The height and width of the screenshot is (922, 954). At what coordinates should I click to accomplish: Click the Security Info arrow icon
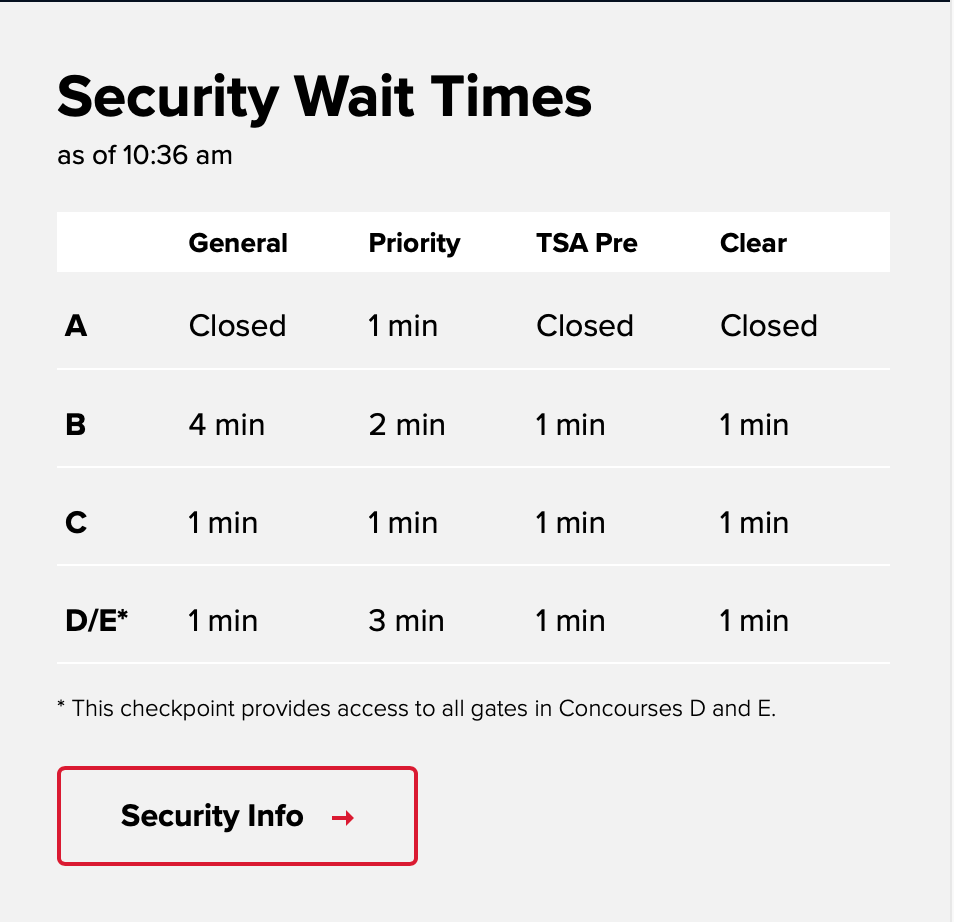point(344,817)
